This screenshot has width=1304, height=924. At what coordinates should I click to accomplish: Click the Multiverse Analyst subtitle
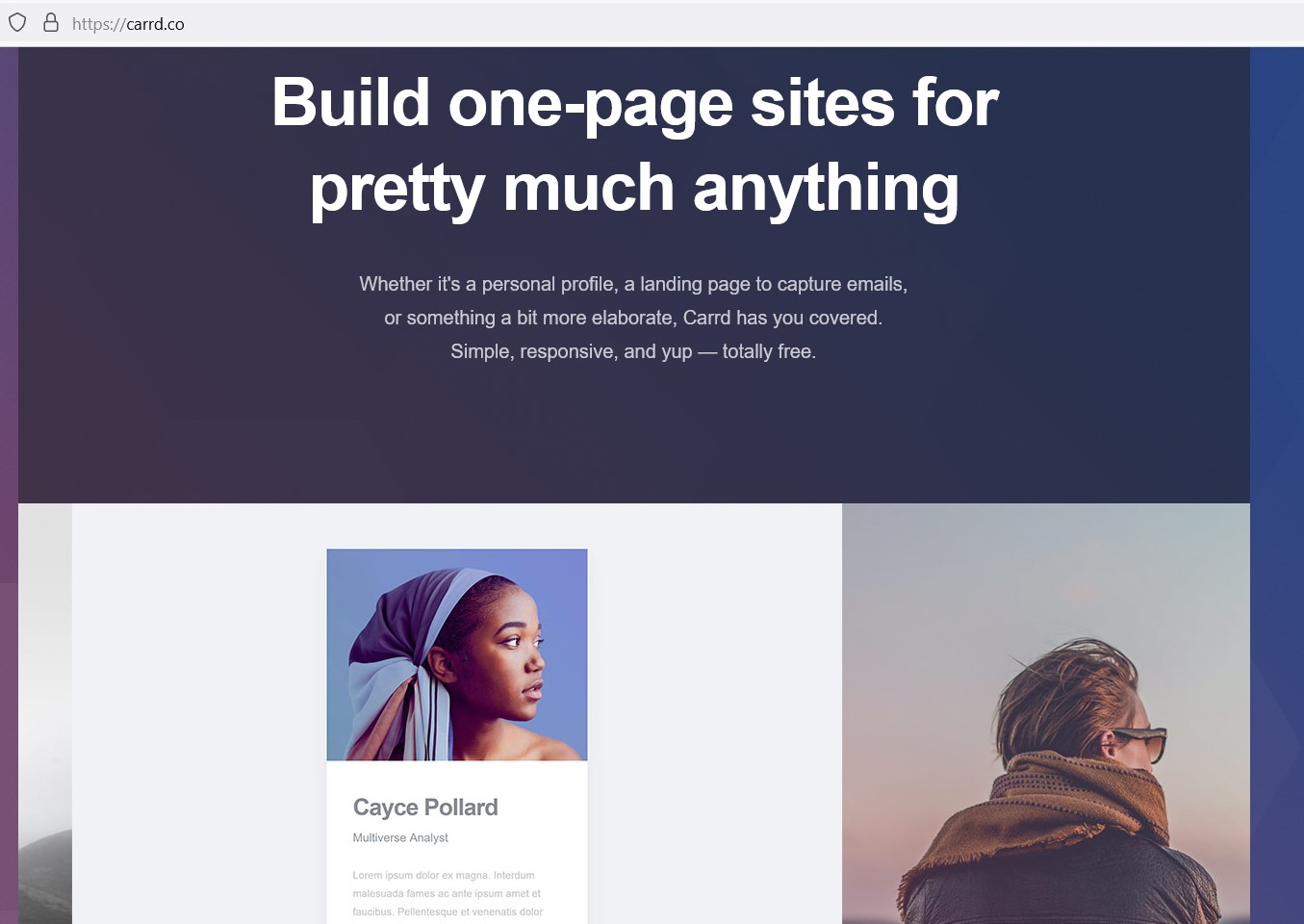pos(400,837)
